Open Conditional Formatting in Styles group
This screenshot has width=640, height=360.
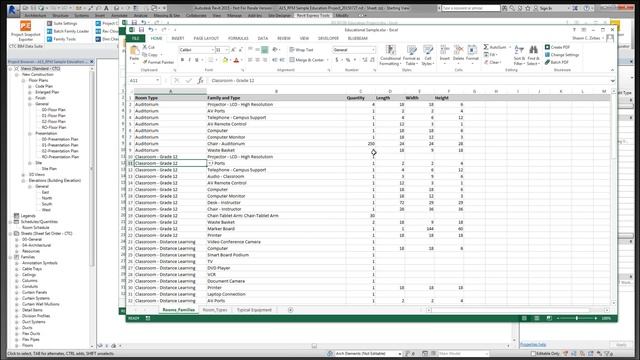pyautogui.click(x=390, y=55)
